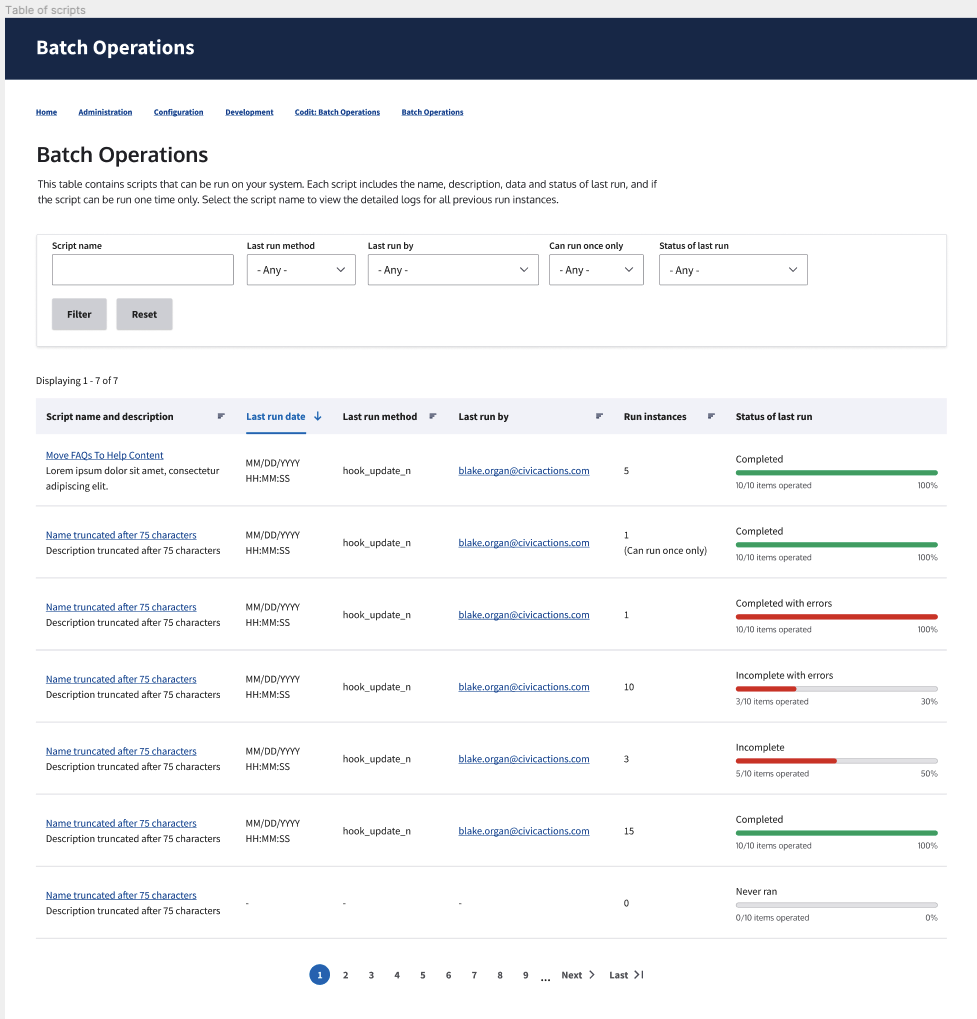Go to Home breadcrumb

(46, 112)
